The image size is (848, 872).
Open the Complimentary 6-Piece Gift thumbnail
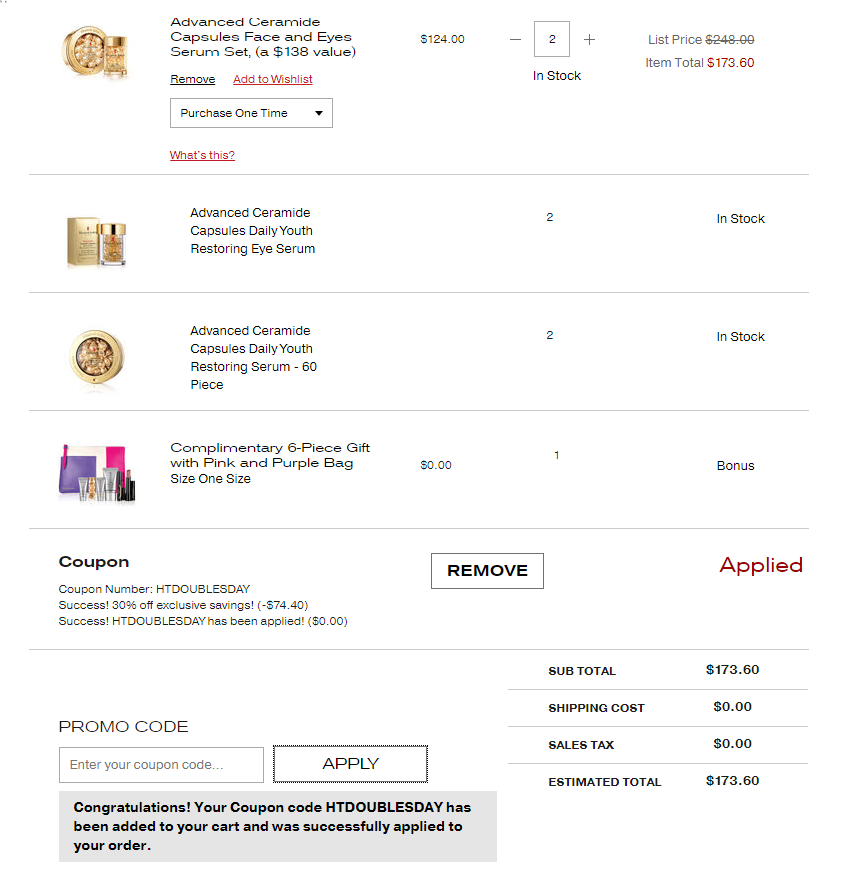(x=97, y=473)
